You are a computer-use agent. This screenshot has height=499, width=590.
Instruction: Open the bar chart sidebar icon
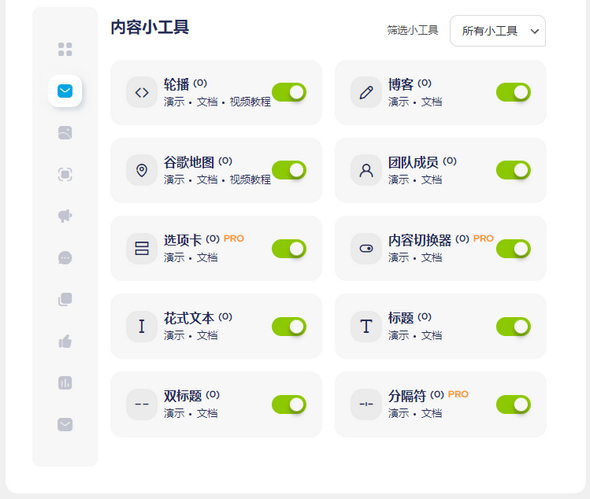point(65,383)
